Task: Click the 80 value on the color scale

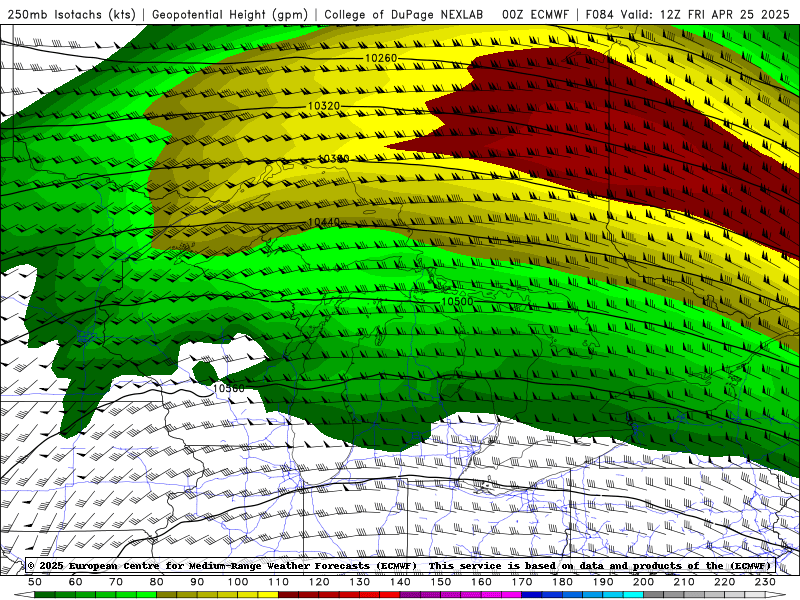Action: [156, 582]
